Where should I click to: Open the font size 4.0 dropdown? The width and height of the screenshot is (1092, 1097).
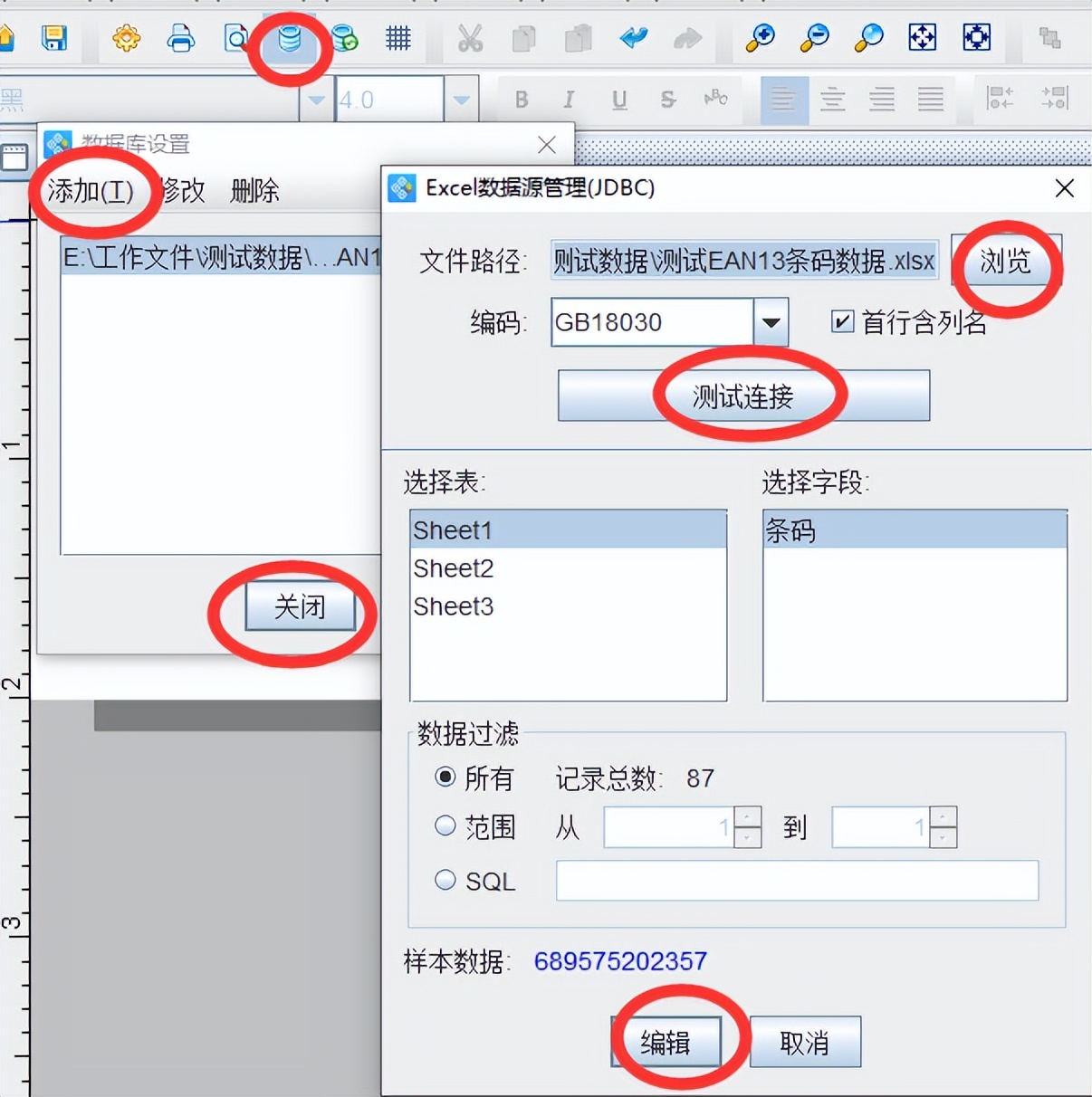[x=461, y=100]
